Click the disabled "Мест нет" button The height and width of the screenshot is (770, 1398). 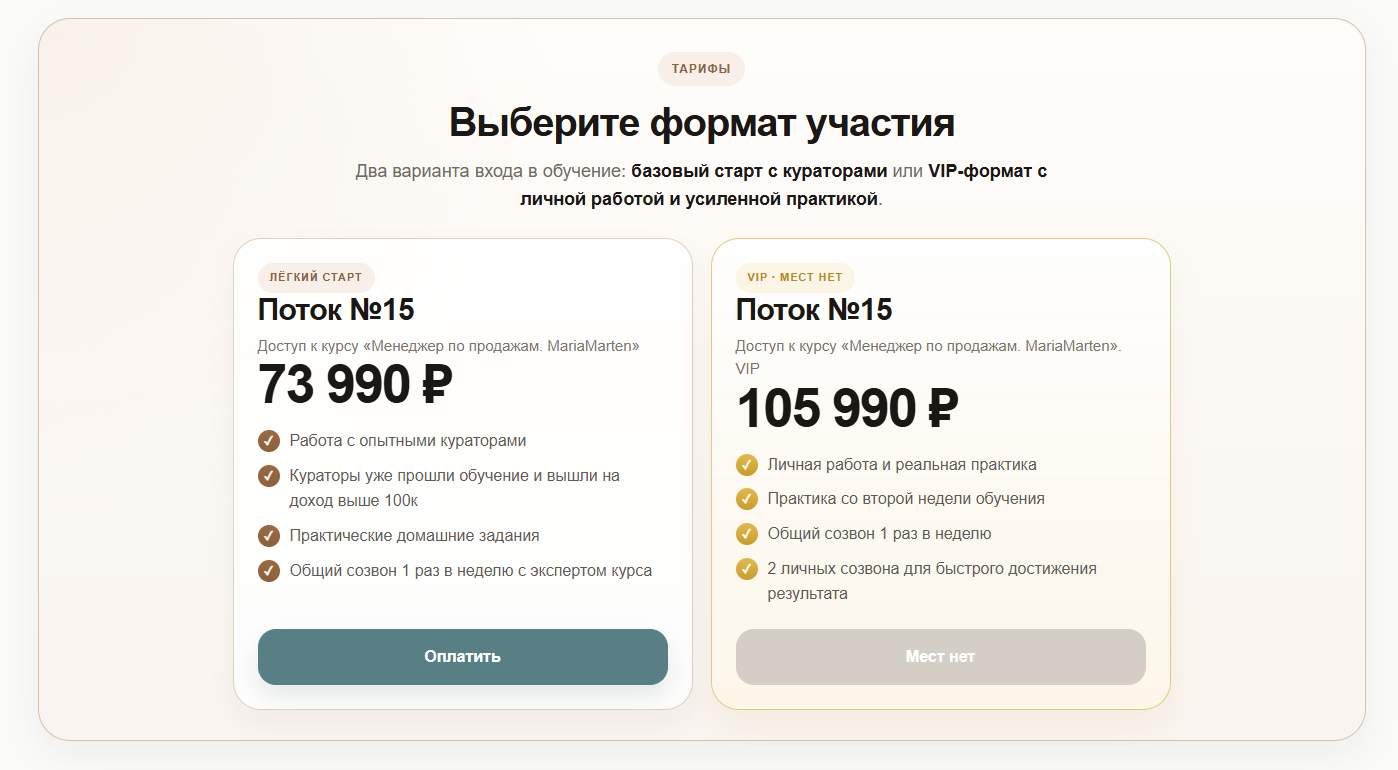coord(940,657)
